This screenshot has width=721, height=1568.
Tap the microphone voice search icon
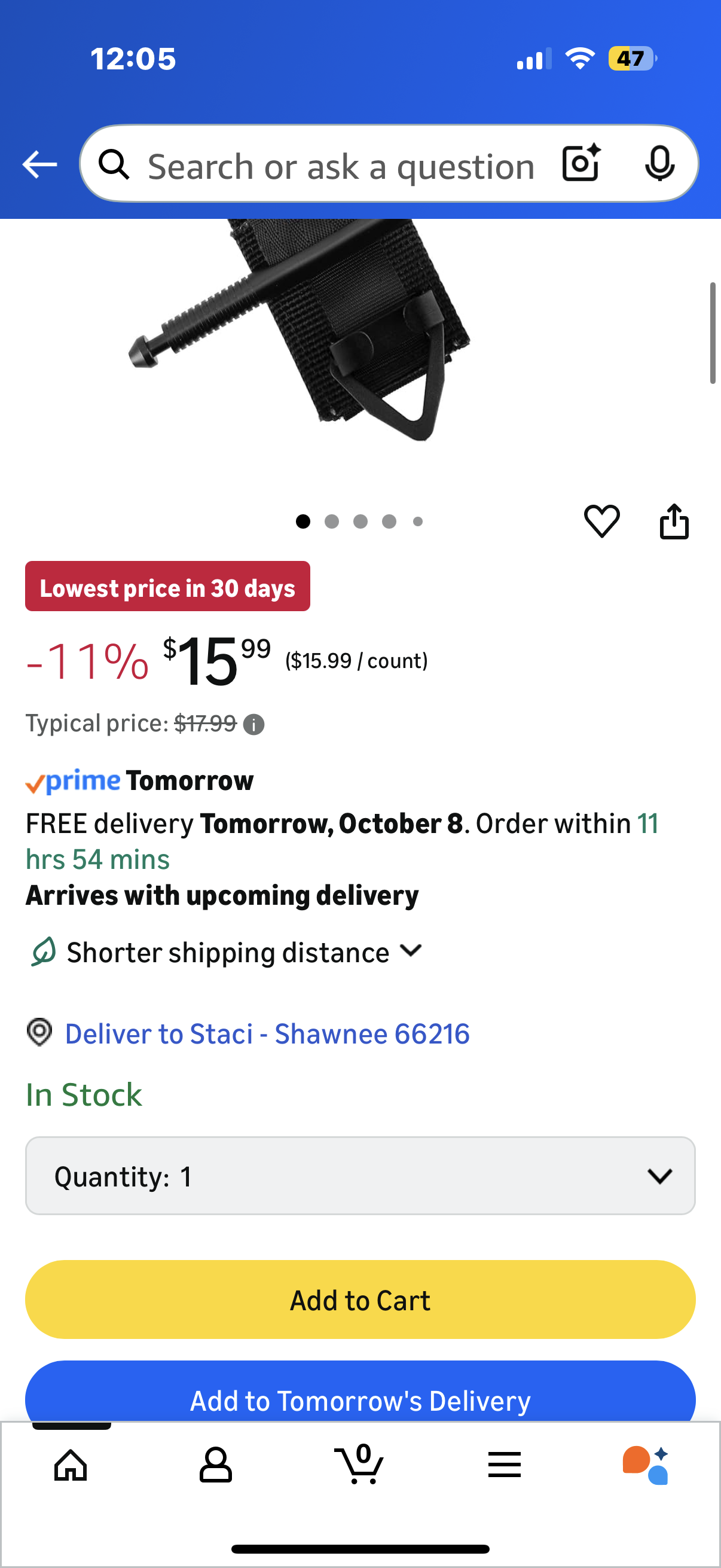coord(659,164)
